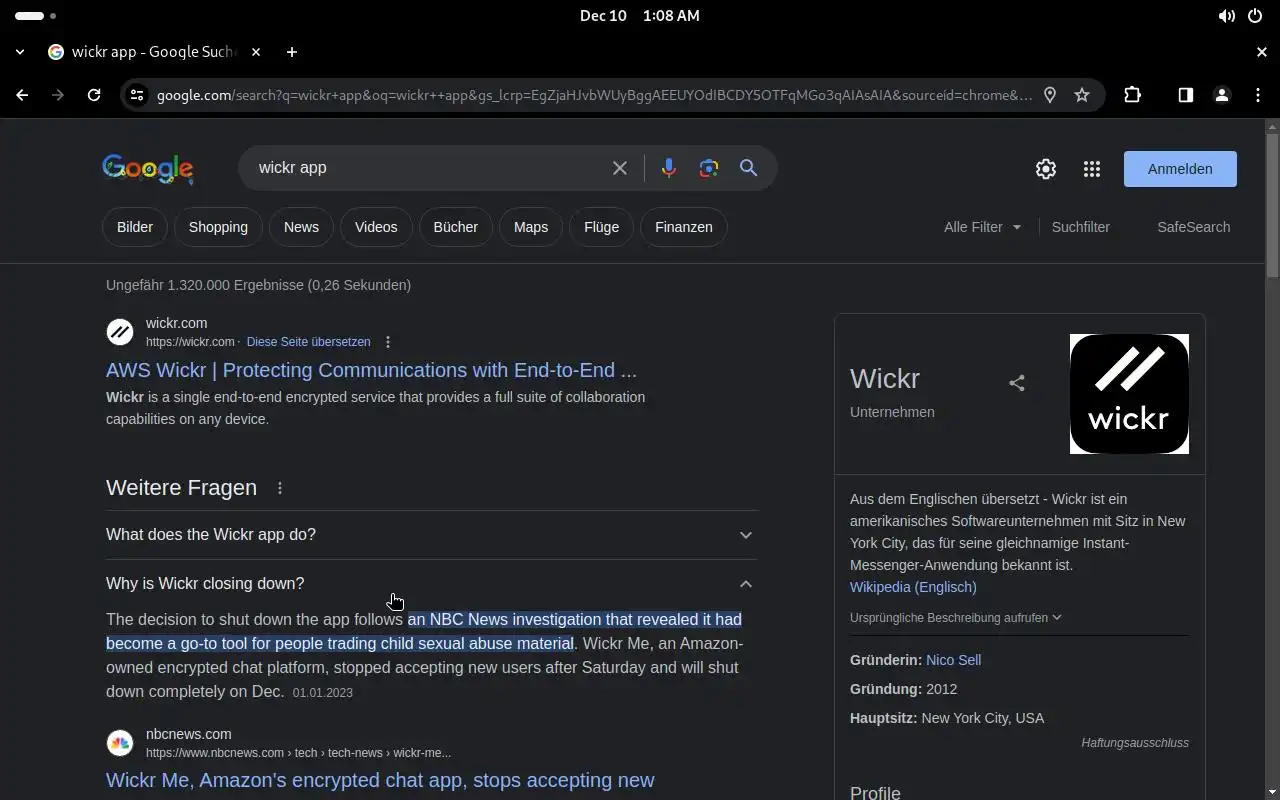The image size is (1280, 800).
Task: Switch to the Shopping tab
Action: (x=218, y=227)
